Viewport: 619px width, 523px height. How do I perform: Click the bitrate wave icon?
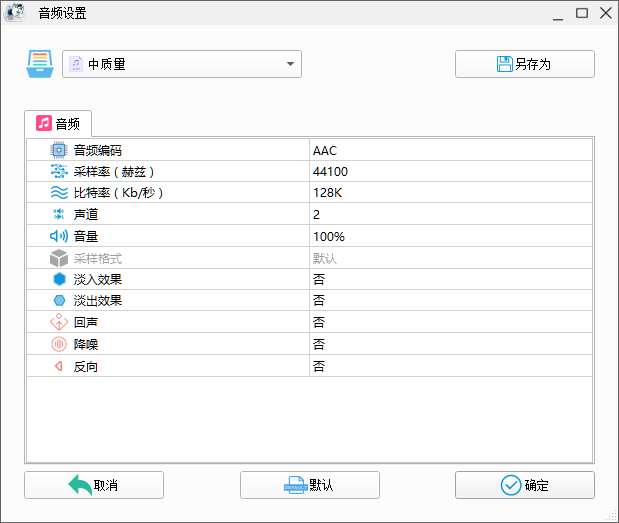(59, 193)
